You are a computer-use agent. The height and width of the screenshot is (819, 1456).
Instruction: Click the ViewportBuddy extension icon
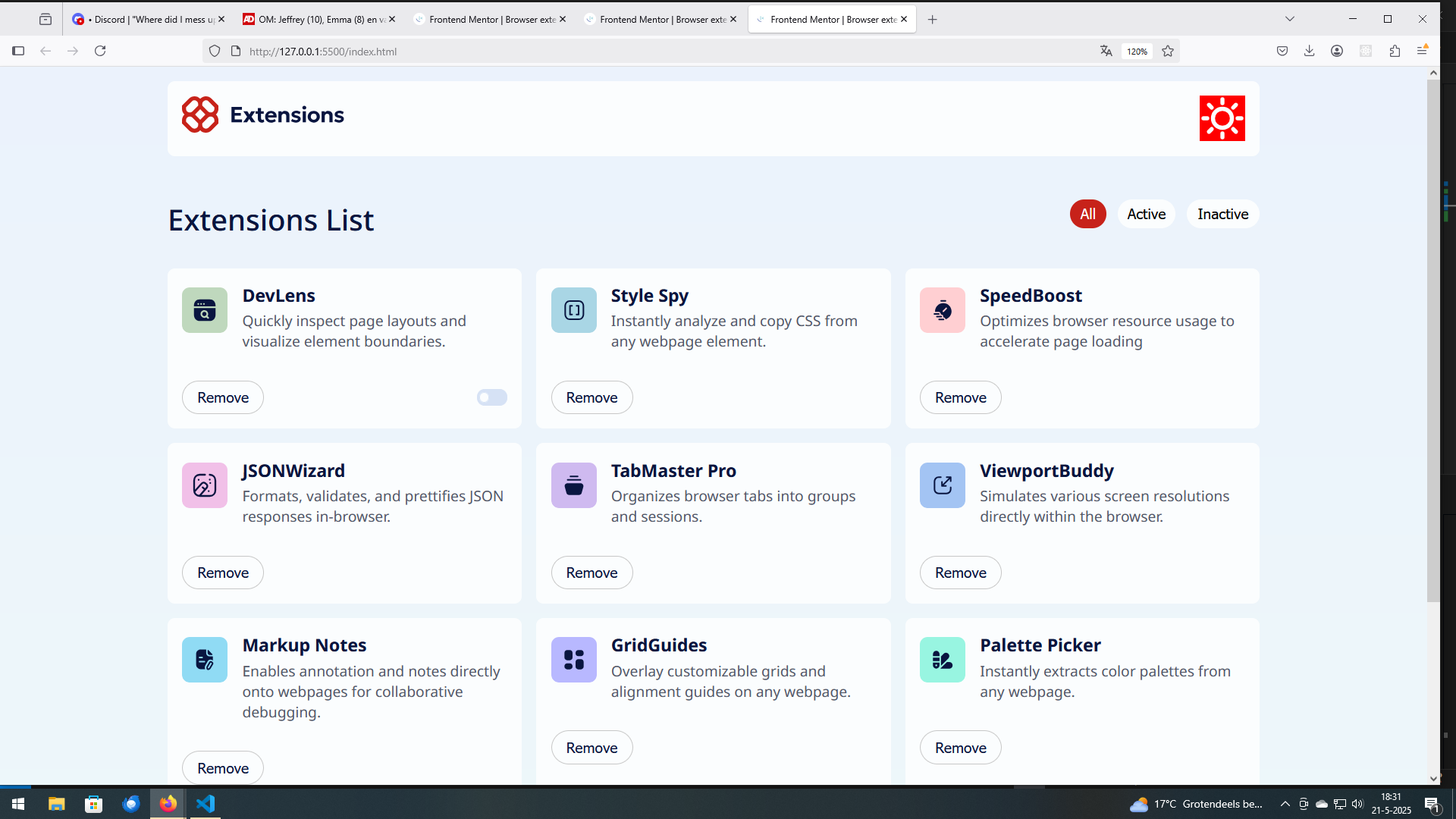click(x=942, y=485)
